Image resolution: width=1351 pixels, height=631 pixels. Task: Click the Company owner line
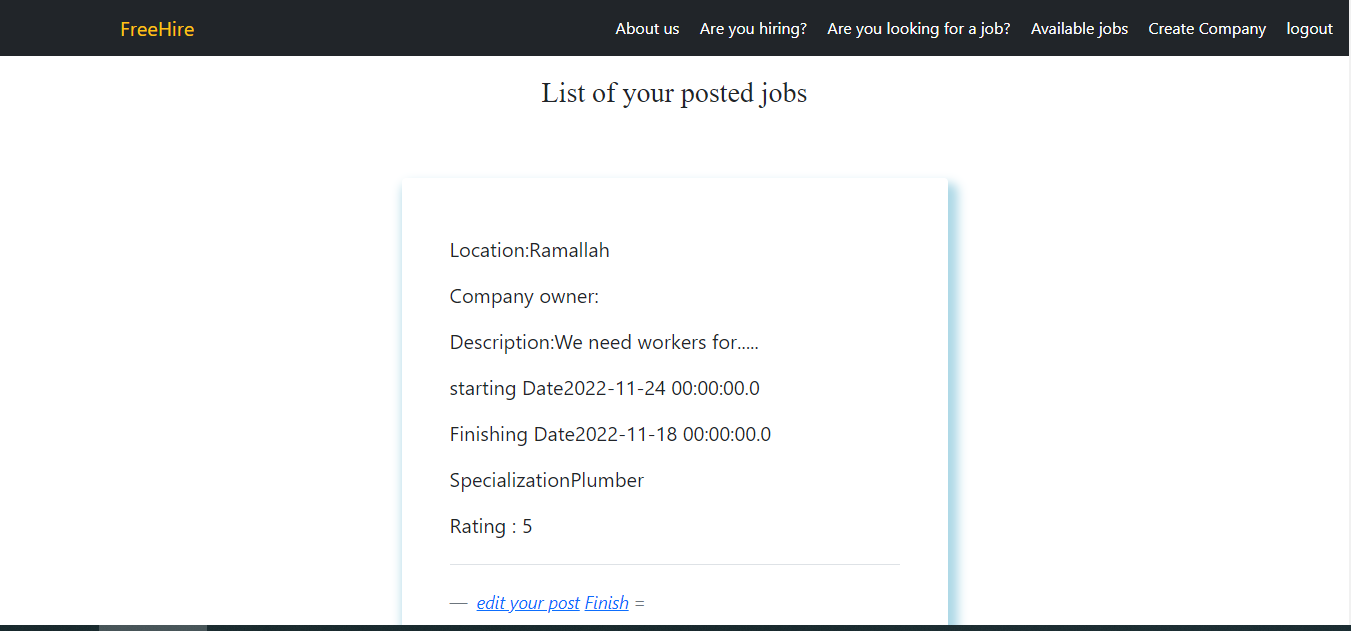(524, 296)
